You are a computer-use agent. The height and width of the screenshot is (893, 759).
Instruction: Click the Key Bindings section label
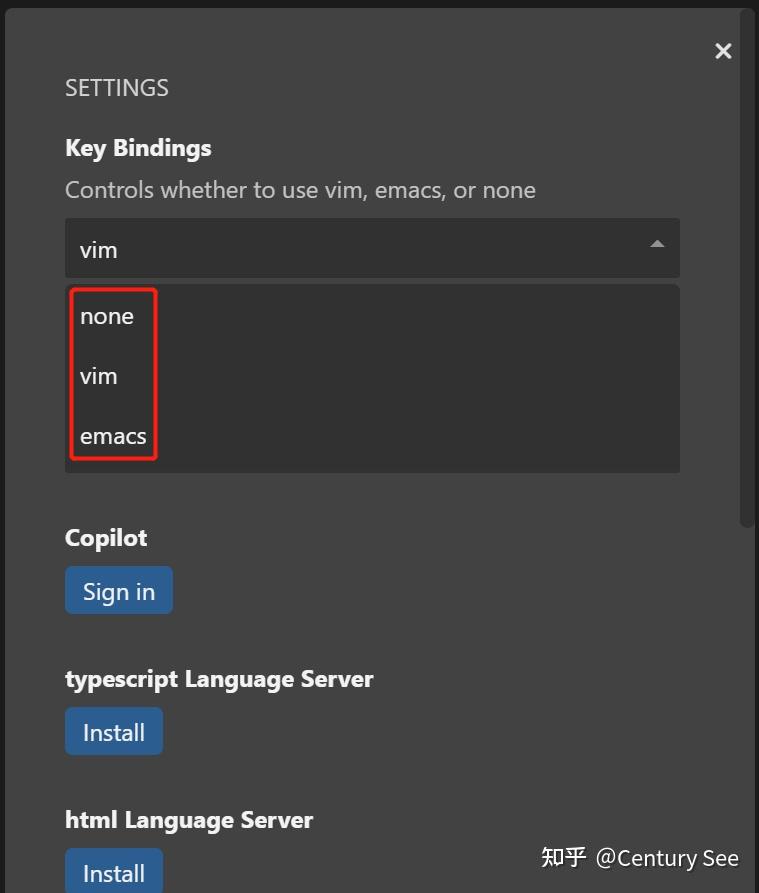point(138,148)
